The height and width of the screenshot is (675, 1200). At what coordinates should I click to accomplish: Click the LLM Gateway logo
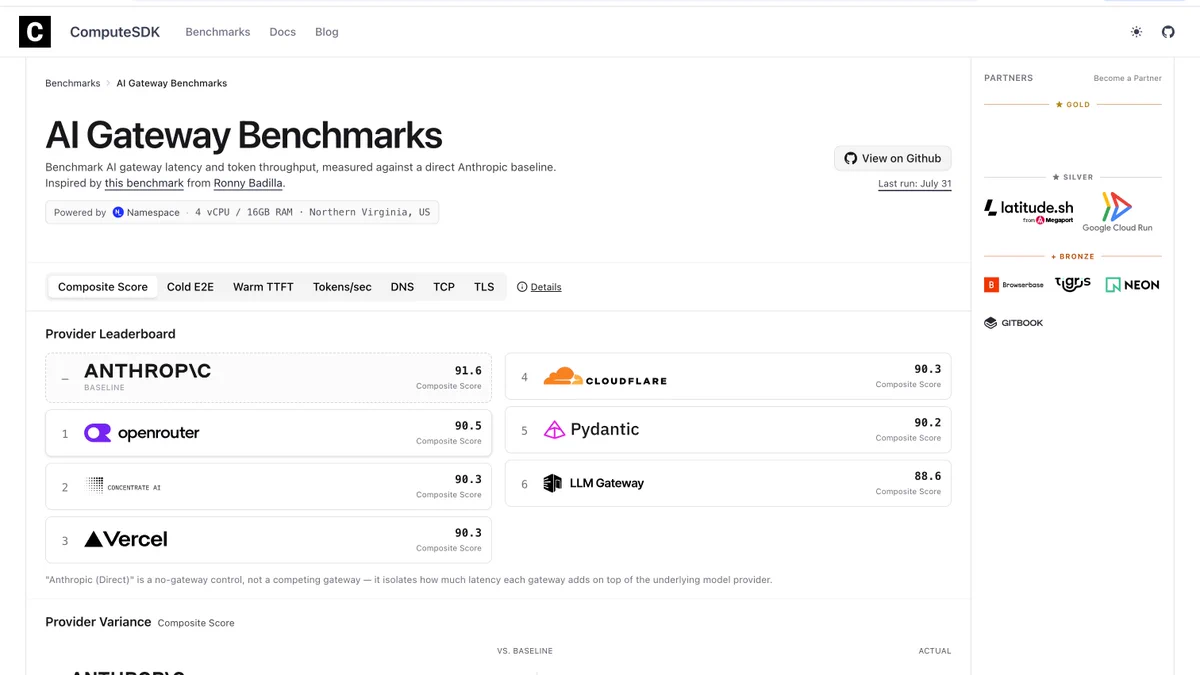[x=593, y=483]
